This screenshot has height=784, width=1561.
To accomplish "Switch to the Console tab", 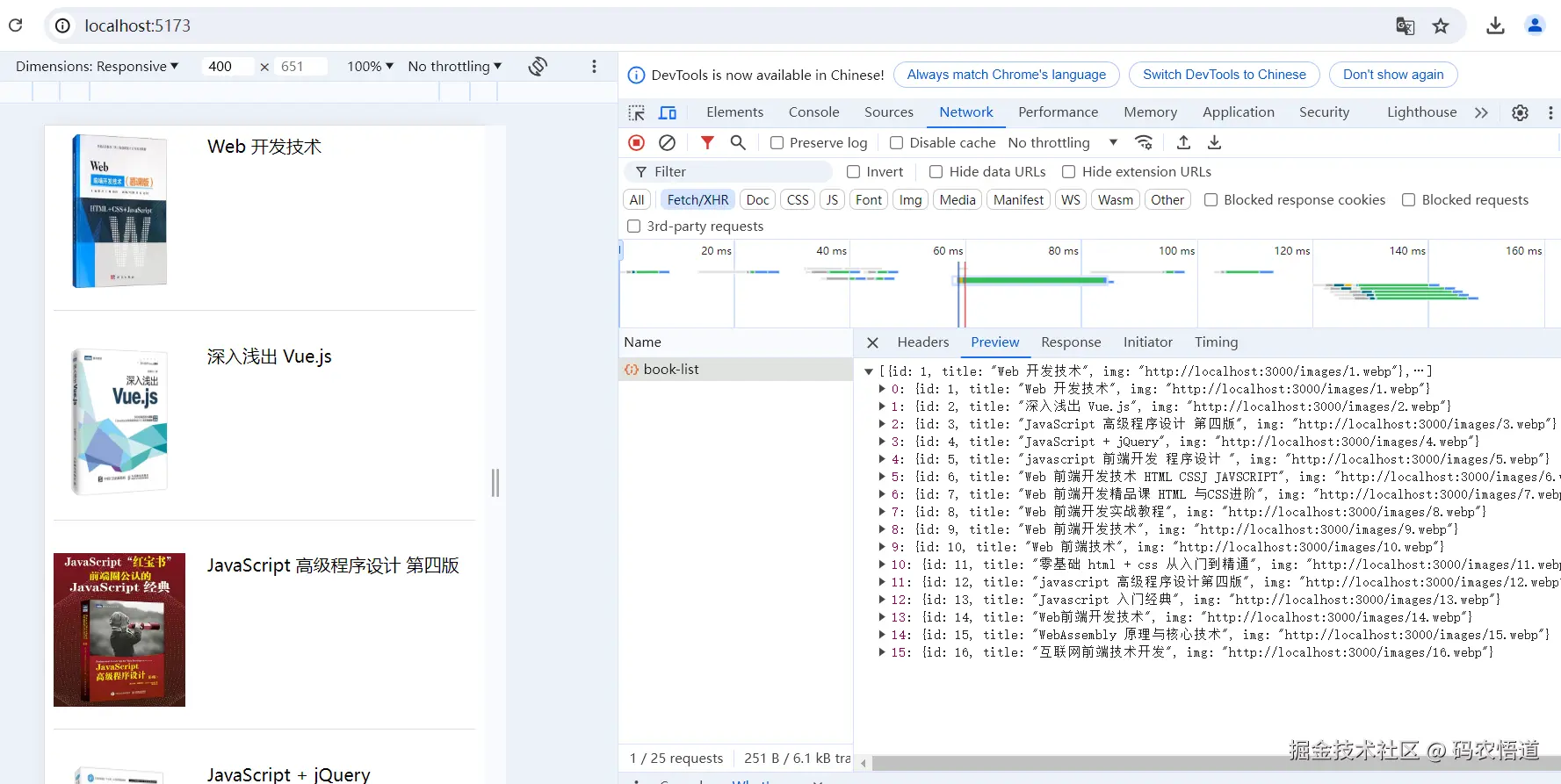I will coord(813,112).
